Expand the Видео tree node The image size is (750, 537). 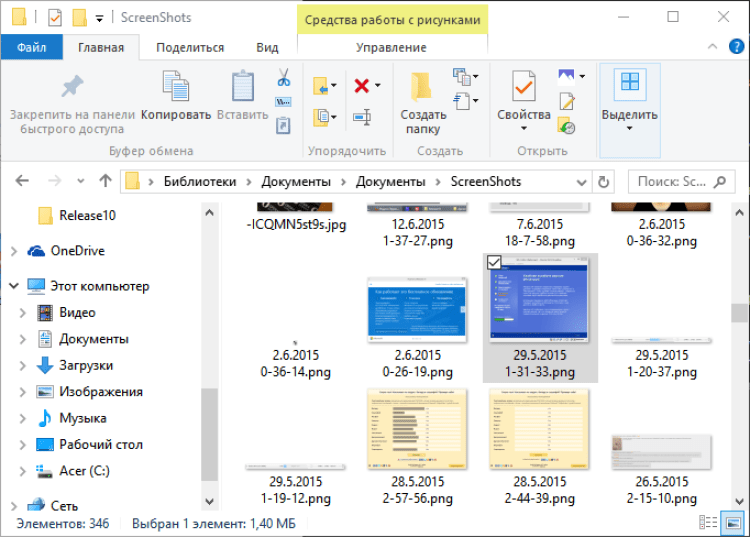(22, 313)
